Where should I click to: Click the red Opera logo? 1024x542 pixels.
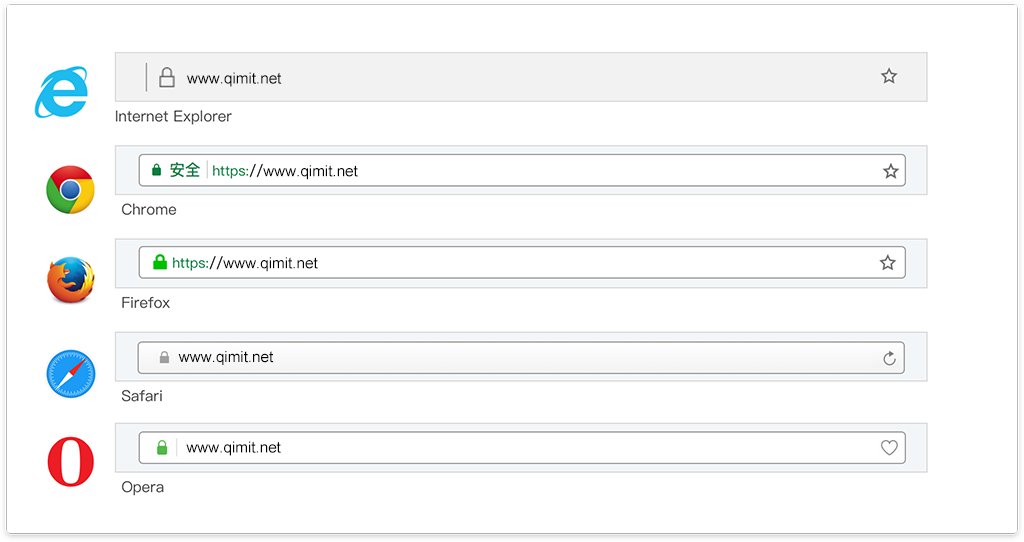pyautogui.click(x=71, y=462)
